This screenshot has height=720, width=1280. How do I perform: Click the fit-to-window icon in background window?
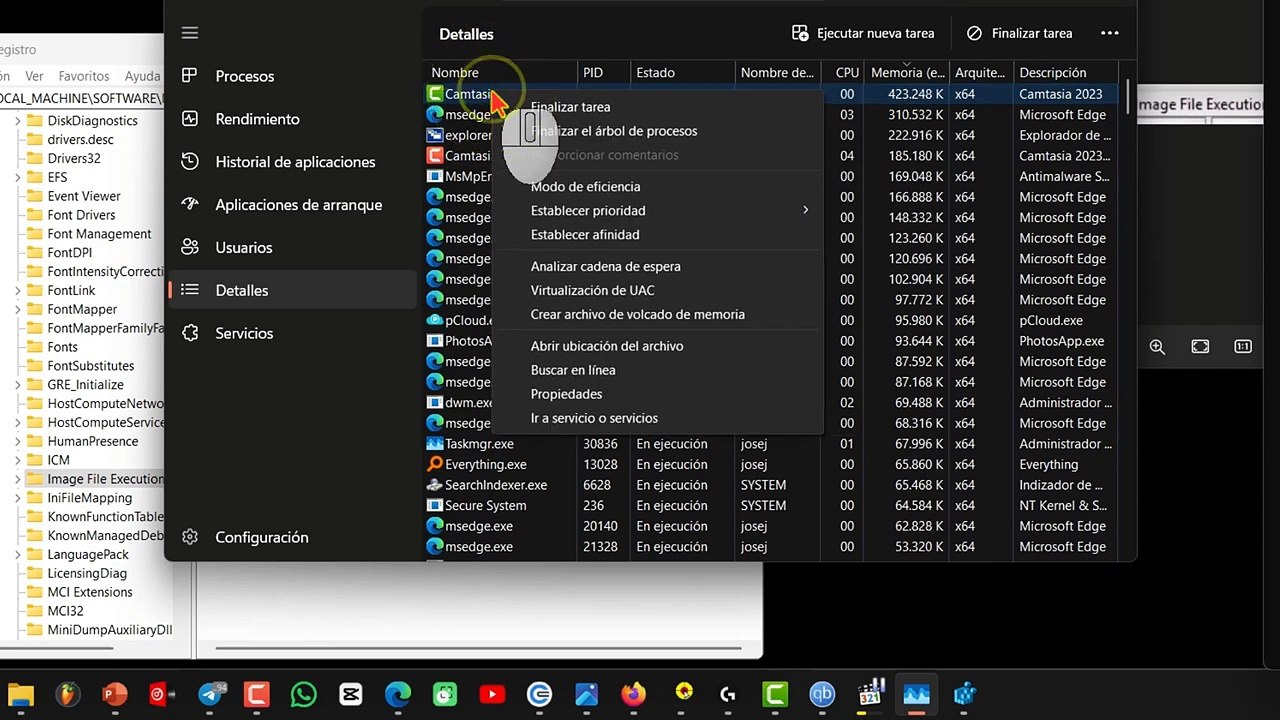[1200, 347]
